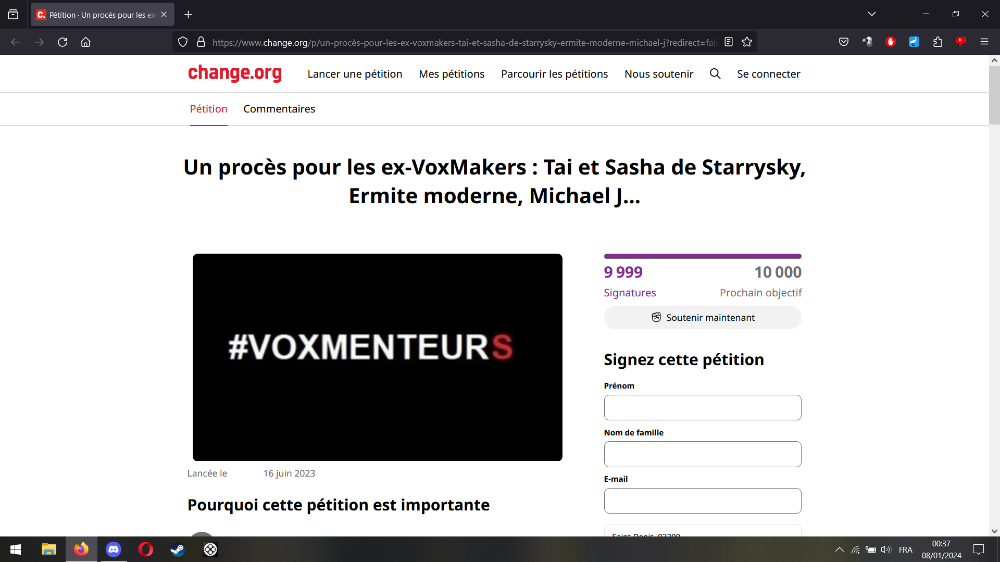Screen dimensions: 1000x562
Task: Open the Parcourir les pétitions menu item
Action: 554,74
